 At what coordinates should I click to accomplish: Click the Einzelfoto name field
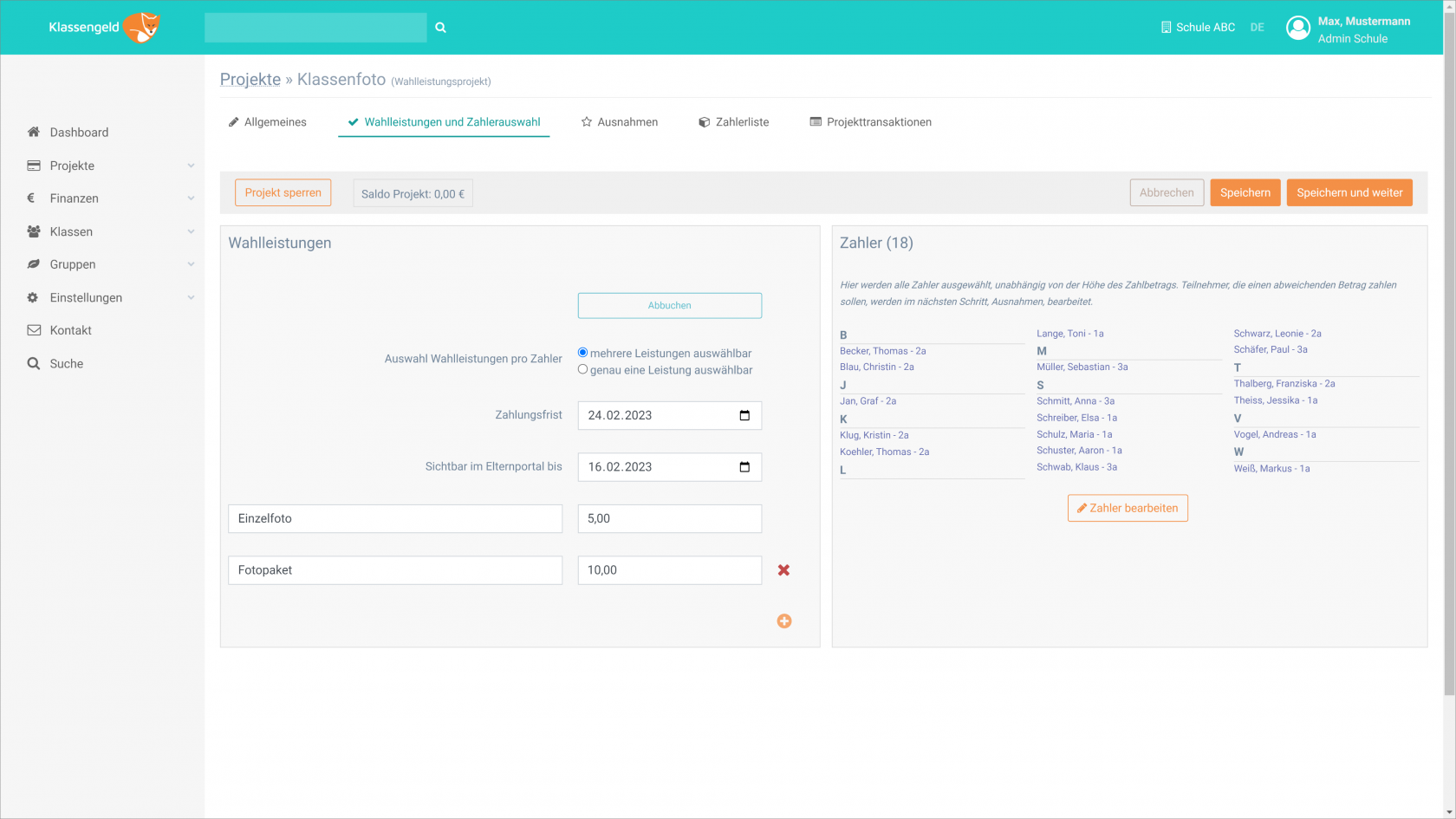pyautogui.click(x=395, y=518)
